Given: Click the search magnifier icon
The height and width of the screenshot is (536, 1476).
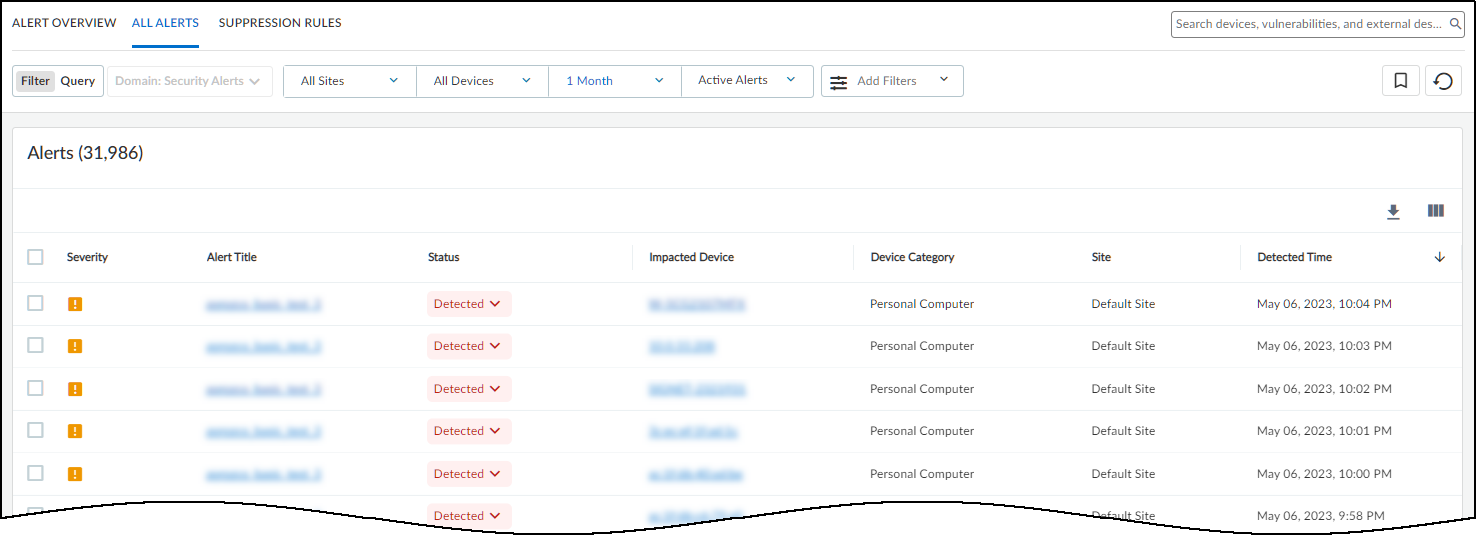Looking at the screenshot, I should [x=1456, y=24].
